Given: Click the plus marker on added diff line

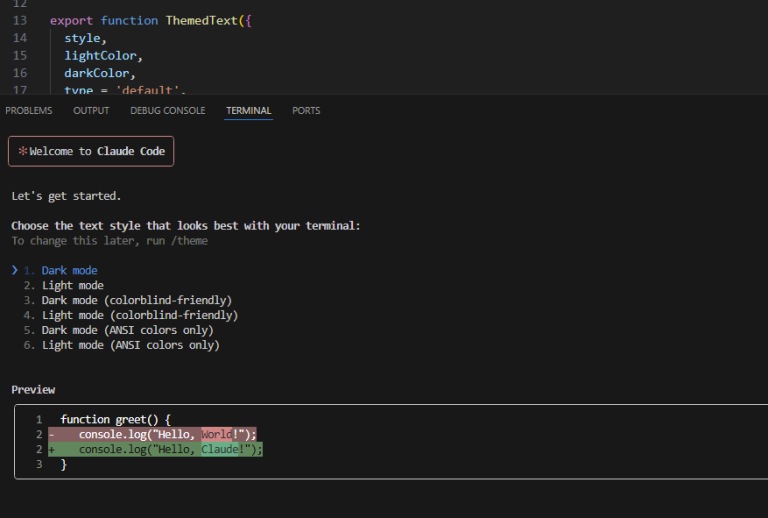Looking at the screenshot, I should pos(51,450).
